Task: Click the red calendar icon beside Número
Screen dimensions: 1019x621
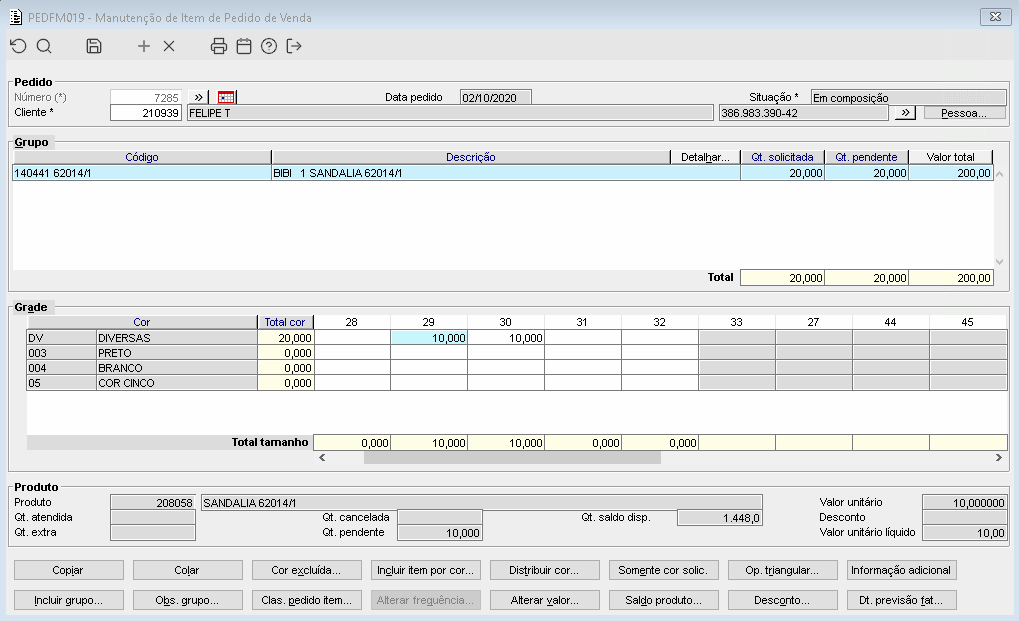Action: click(226, 97)
